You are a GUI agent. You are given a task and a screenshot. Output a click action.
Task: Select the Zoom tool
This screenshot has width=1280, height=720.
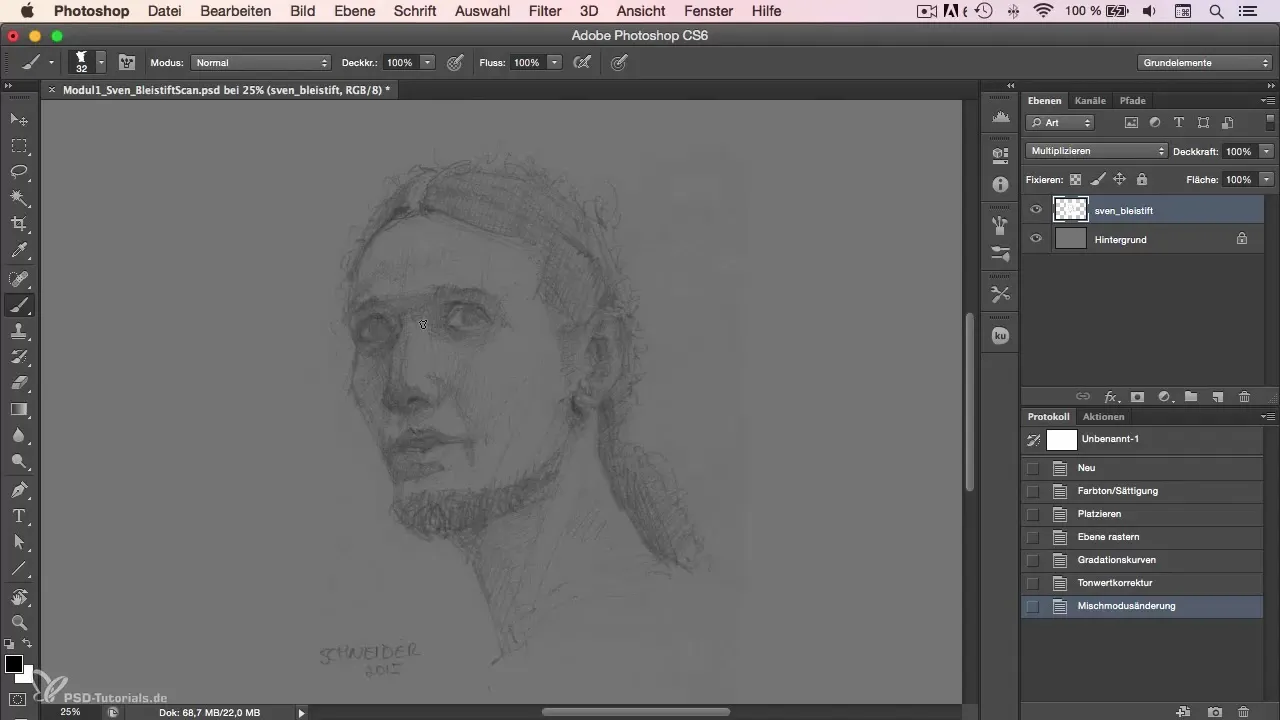(x=19, y=623)
